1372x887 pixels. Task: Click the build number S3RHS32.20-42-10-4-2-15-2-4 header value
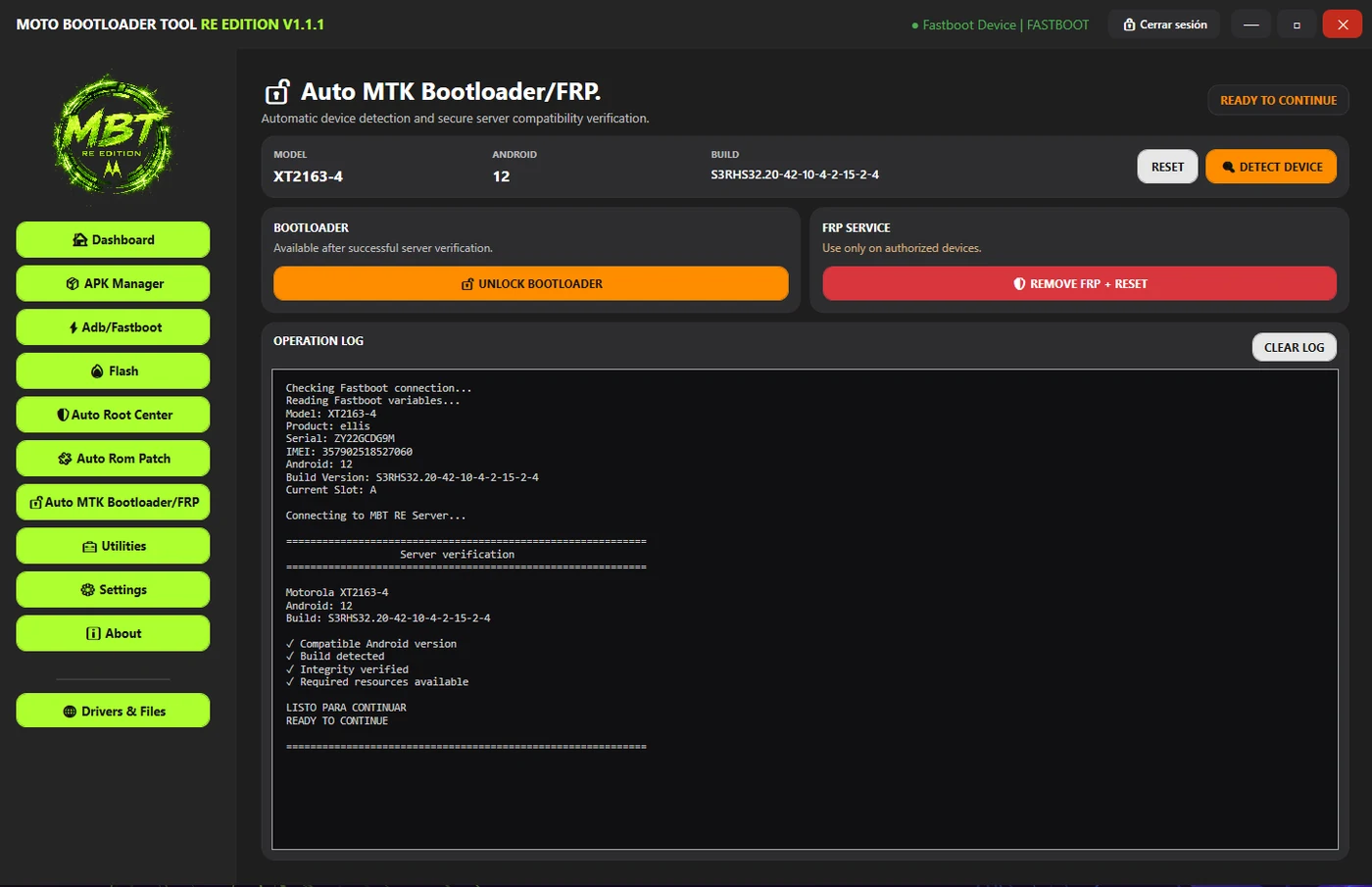point(795,174)
